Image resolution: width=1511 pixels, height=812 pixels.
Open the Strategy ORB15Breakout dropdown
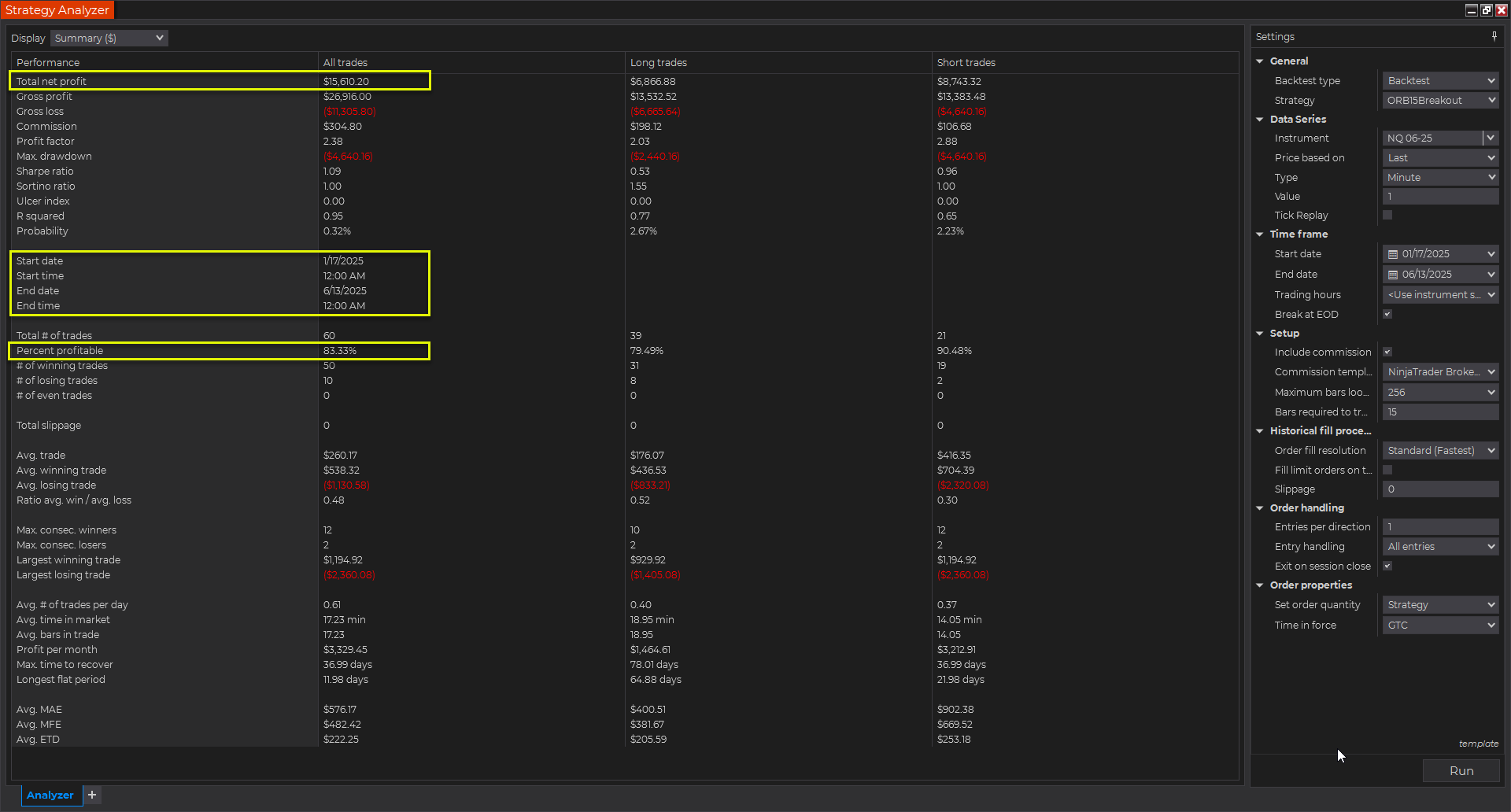pos(1439,101)
